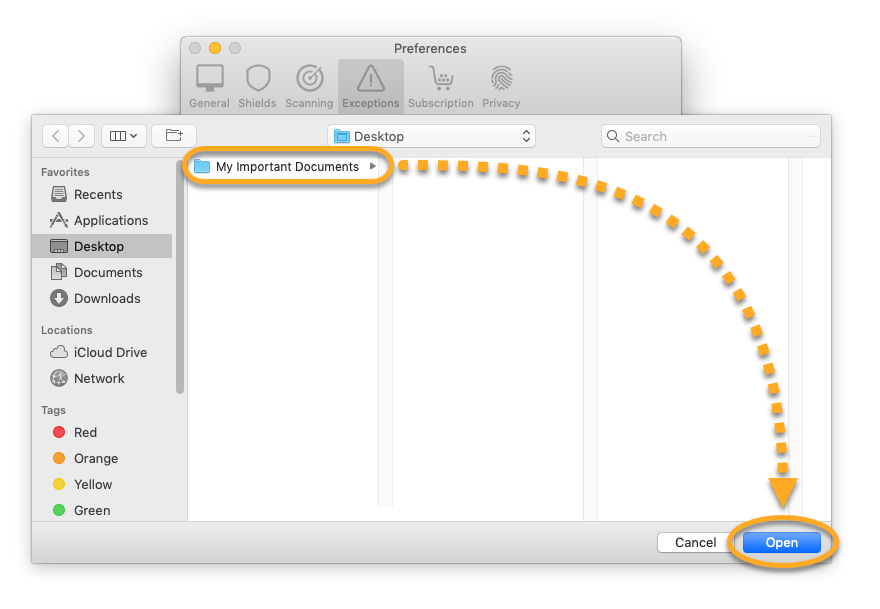Click minimize button of Preferences window
This screenshot has height=609, width=880.
click(215, 48)
